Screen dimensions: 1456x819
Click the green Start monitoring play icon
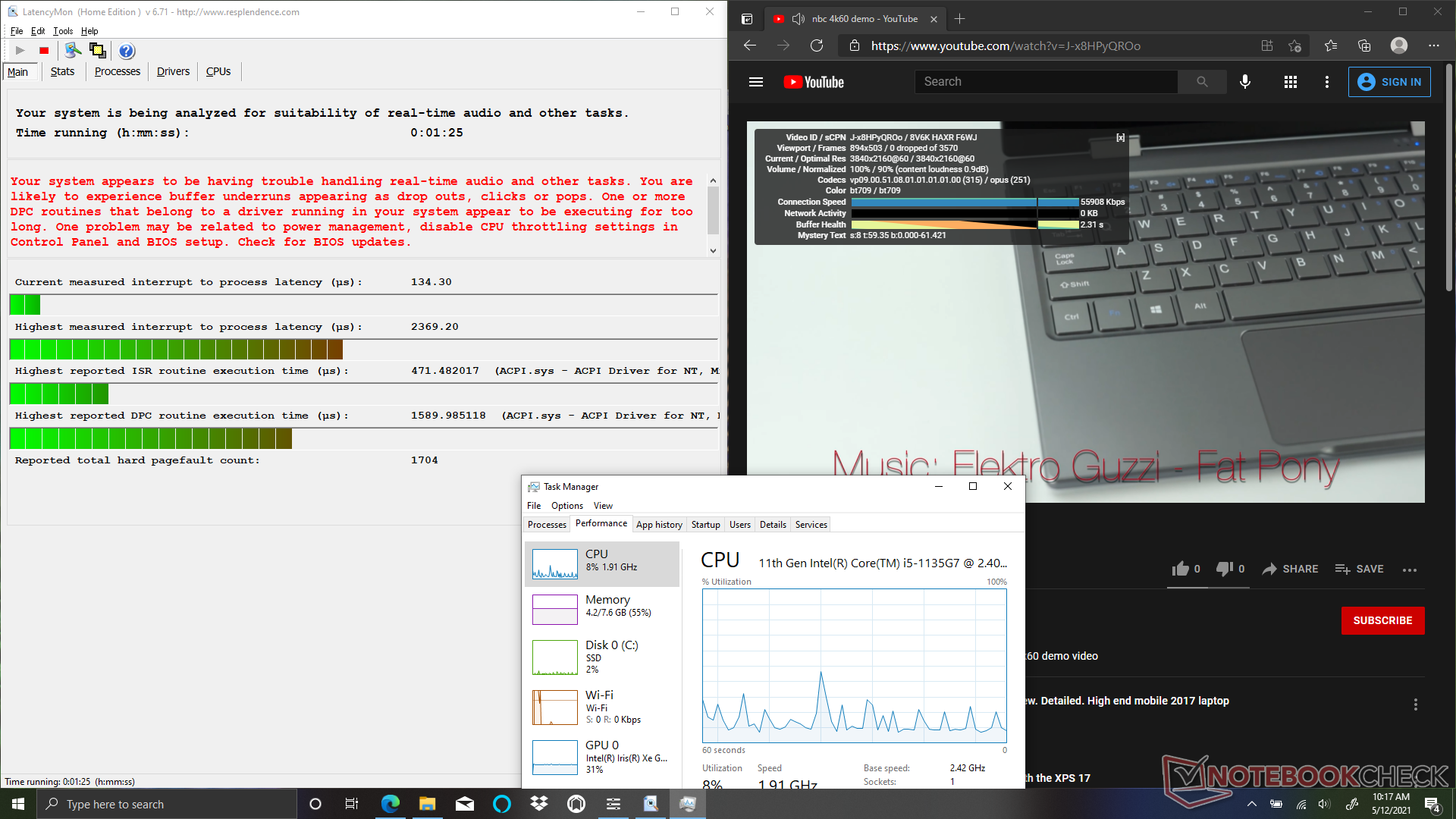pos(20,51)
